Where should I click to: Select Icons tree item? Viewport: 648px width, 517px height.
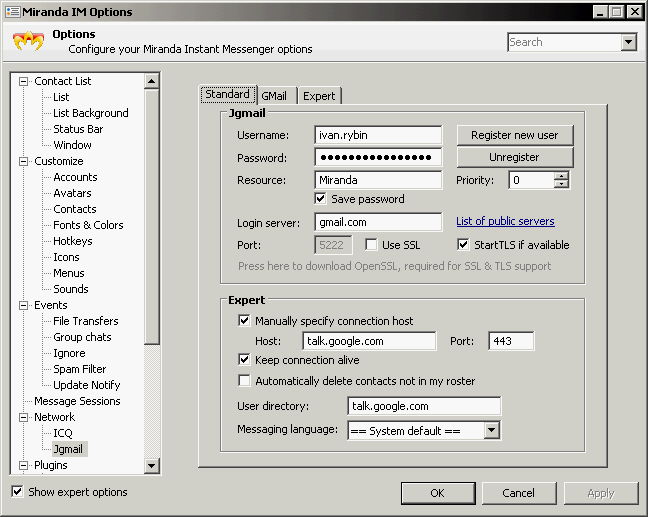(x=66, y=257)
